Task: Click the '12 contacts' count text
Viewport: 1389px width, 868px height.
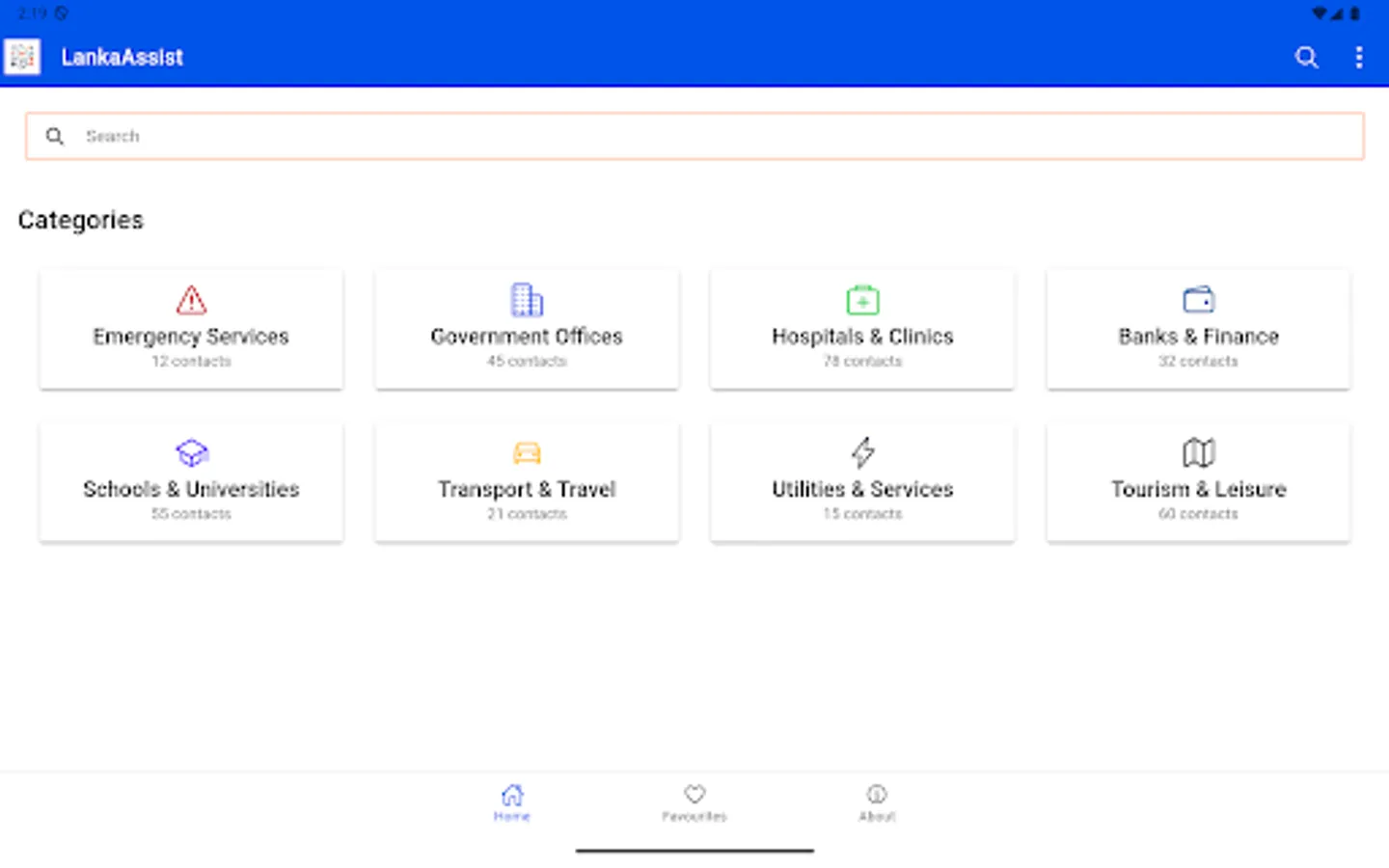Action: (191, 362)
